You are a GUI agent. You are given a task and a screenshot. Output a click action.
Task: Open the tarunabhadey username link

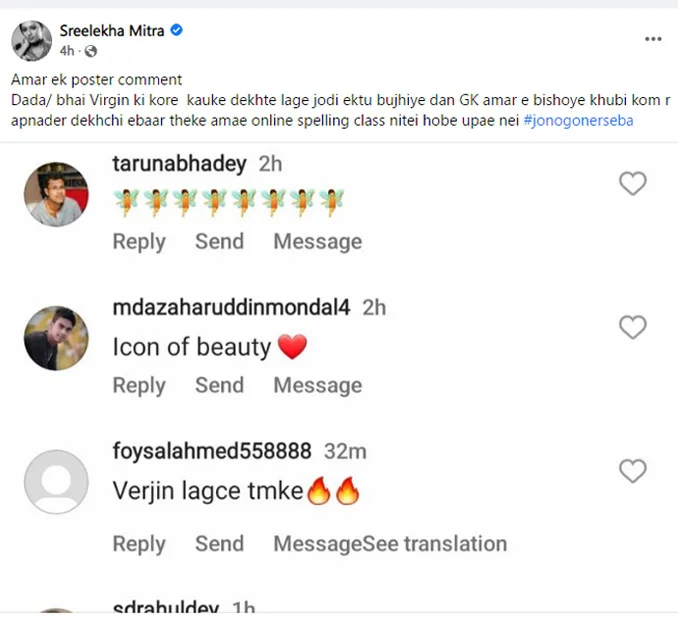179,164
